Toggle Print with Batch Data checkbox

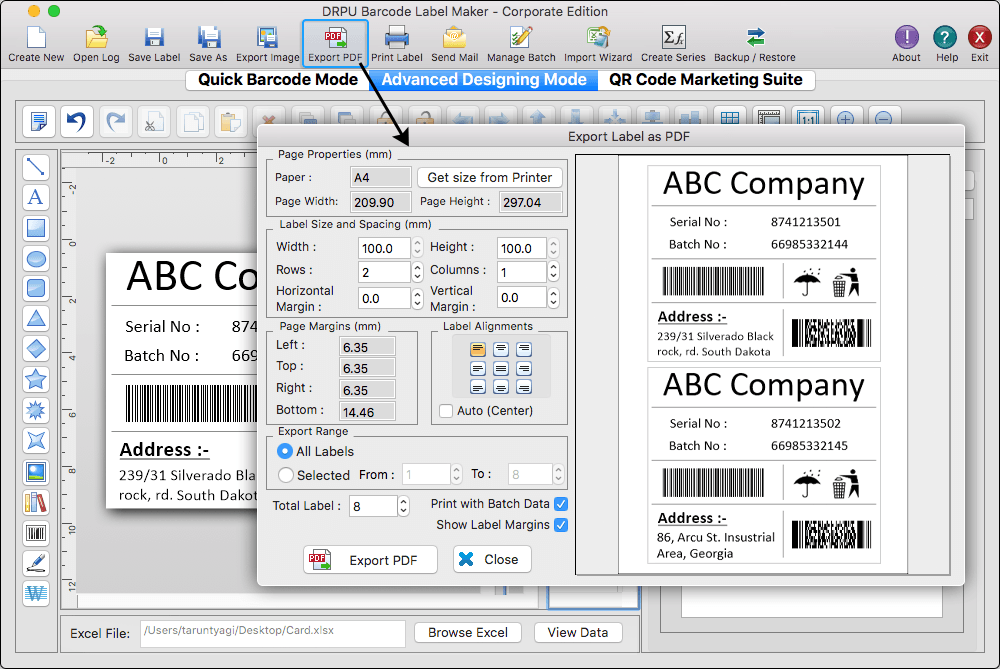tap(561, 504)
